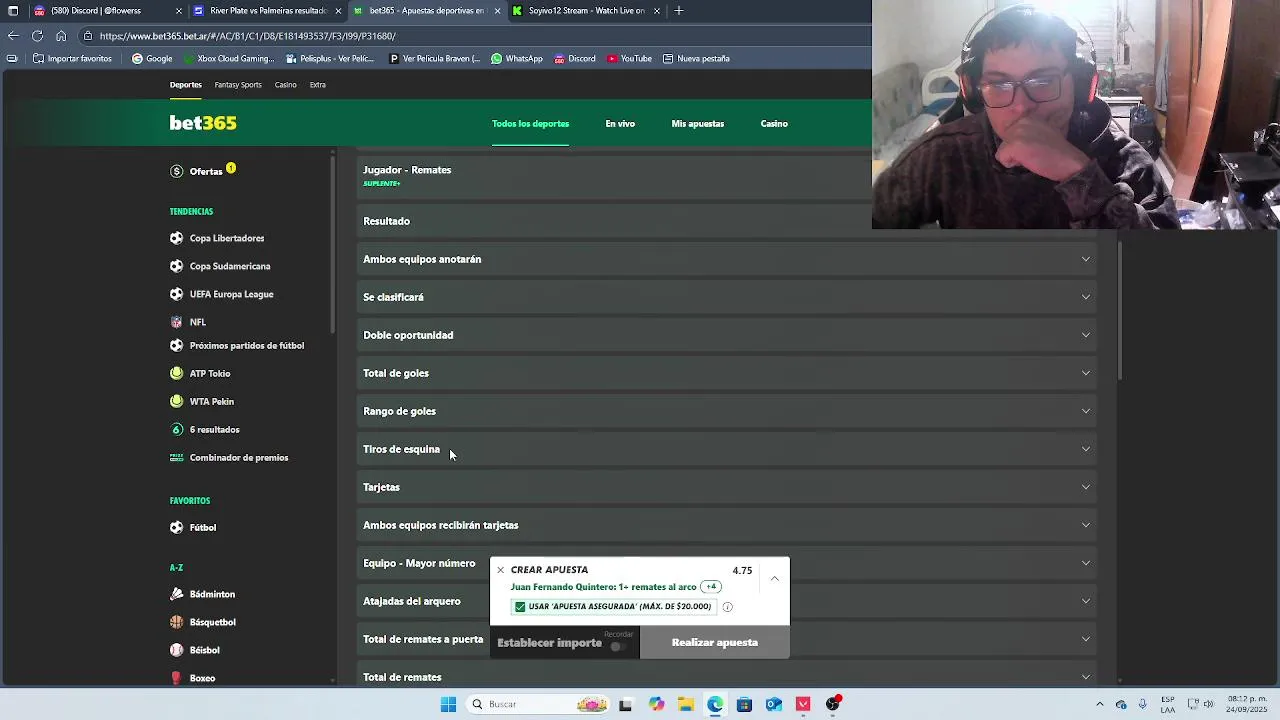
Task: Expand the Total de goles market
Action: click(727, 373)
